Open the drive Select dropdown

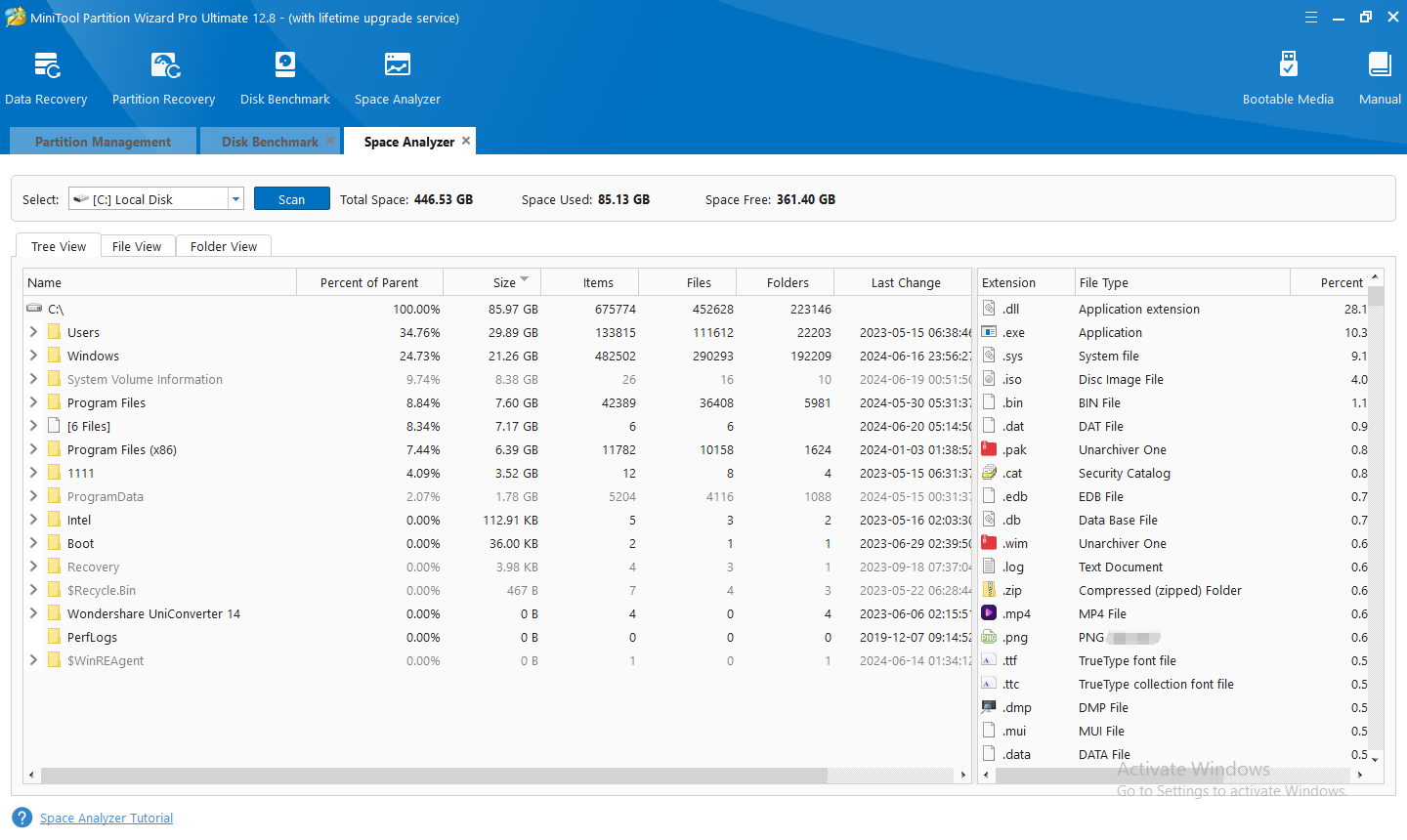pos(235,199)
